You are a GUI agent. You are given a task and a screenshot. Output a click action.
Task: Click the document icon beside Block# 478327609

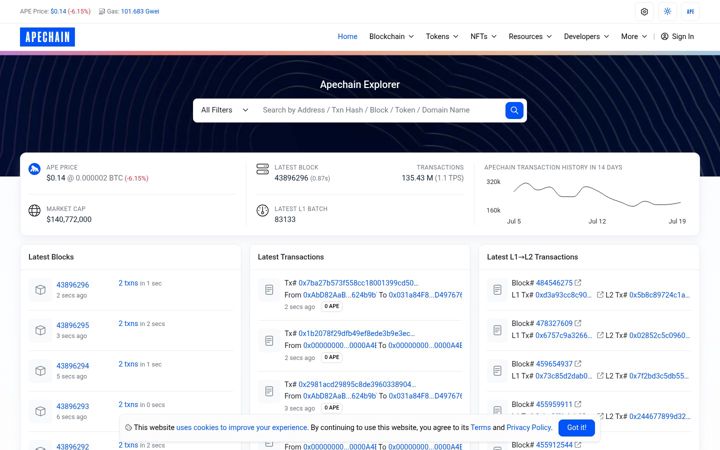[x=497, y=330]
